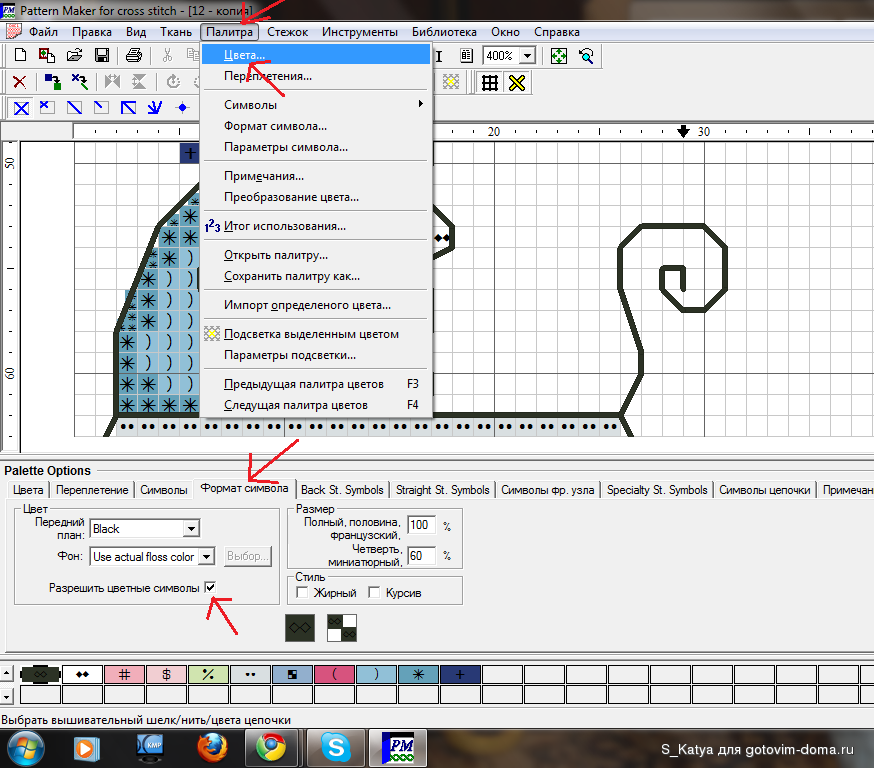Choose Переплетения... menu entry

click(316, 76)
